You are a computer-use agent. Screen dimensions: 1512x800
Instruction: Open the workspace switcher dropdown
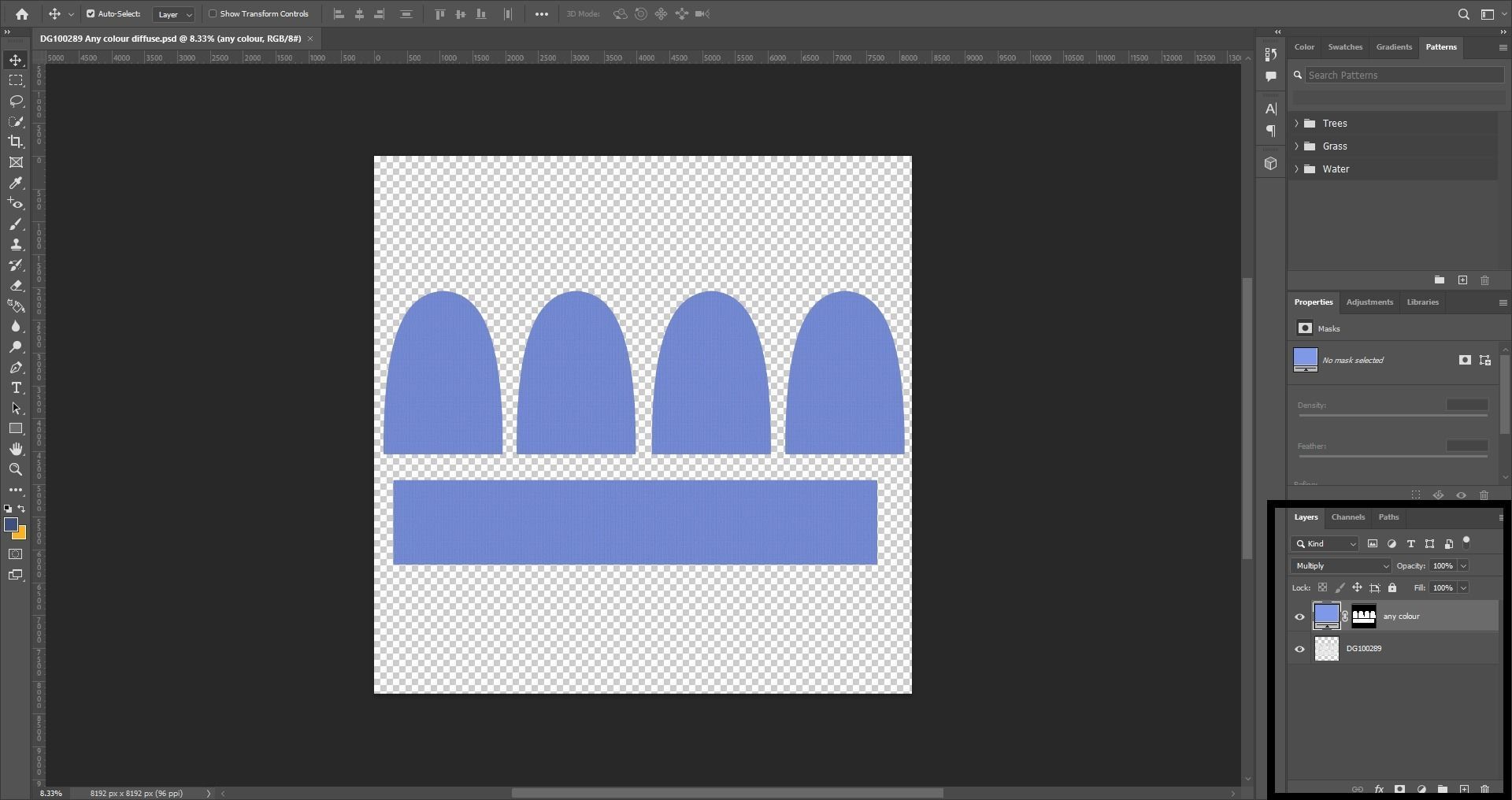(1488, 14)
